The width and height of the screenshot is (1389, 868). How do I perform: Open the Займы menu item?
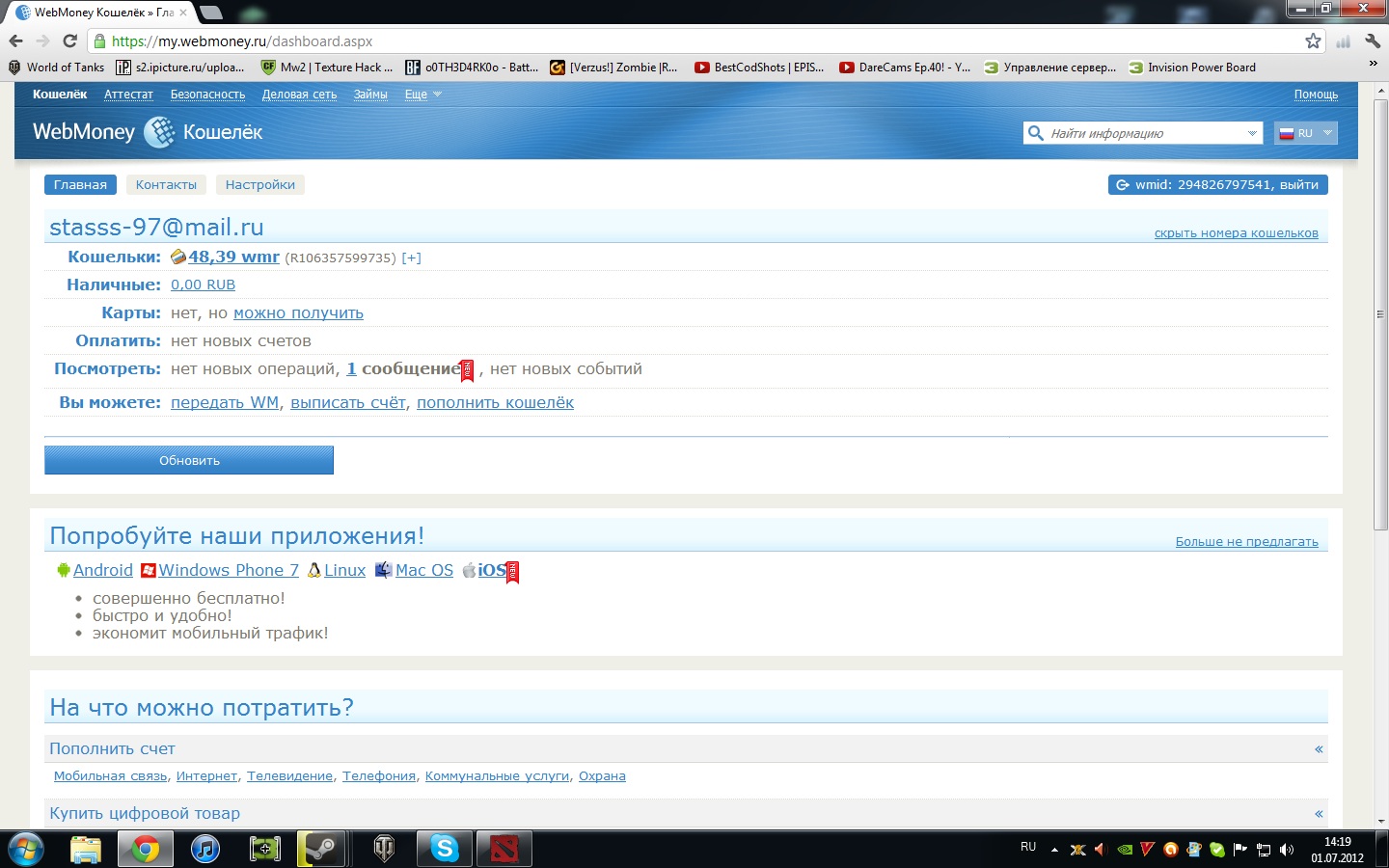pos(370,95)
